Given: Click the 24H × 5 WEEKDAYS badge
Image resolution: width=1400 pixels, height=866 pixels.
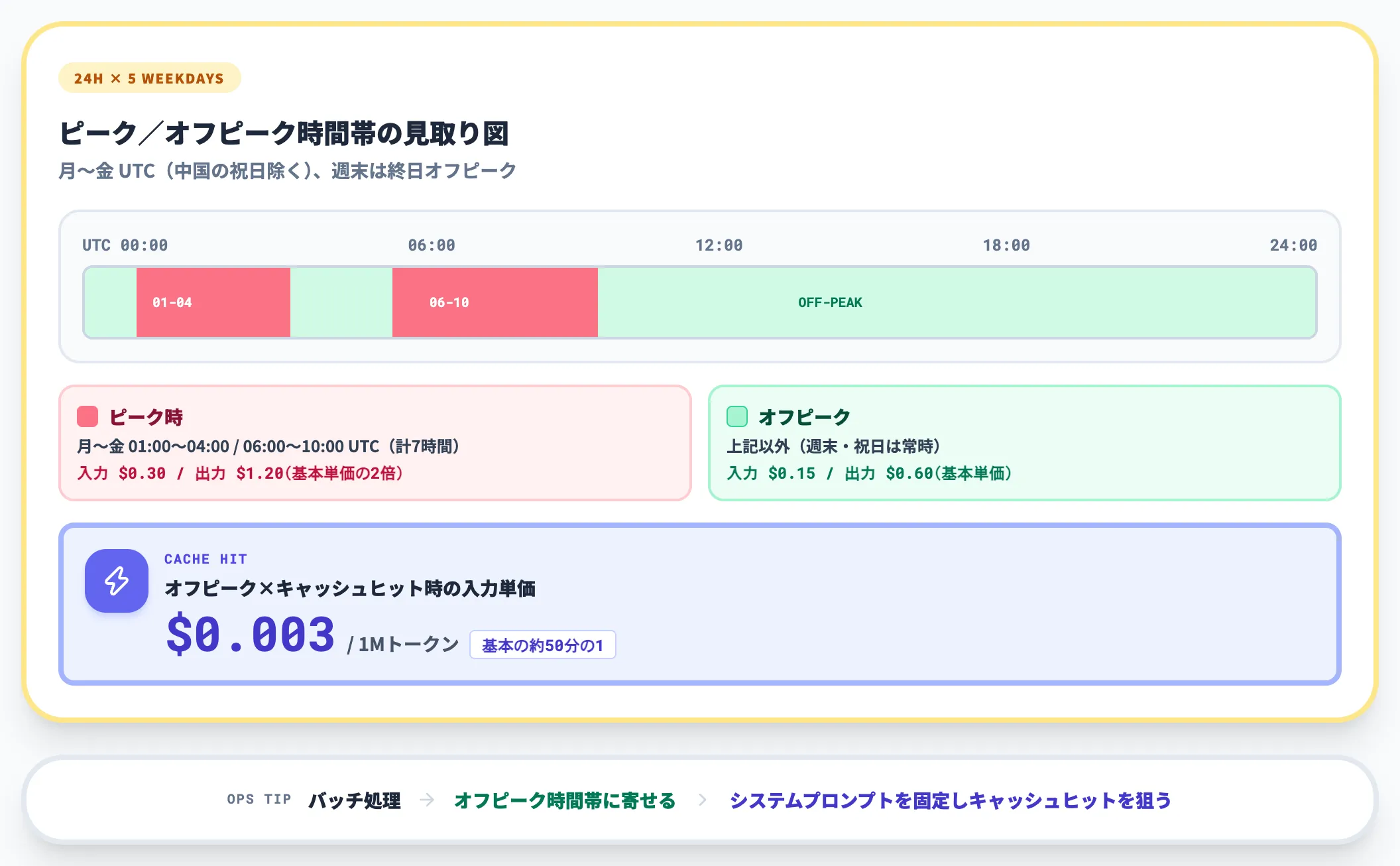Looking at the screenshot, I should coord(150,78).
